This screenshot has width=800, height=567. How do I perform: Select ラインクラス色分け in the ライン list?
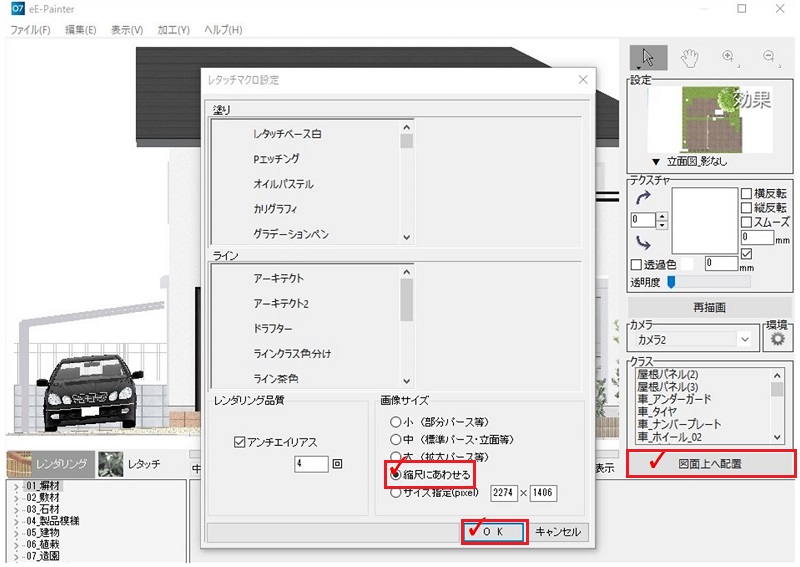pos(292,354)
